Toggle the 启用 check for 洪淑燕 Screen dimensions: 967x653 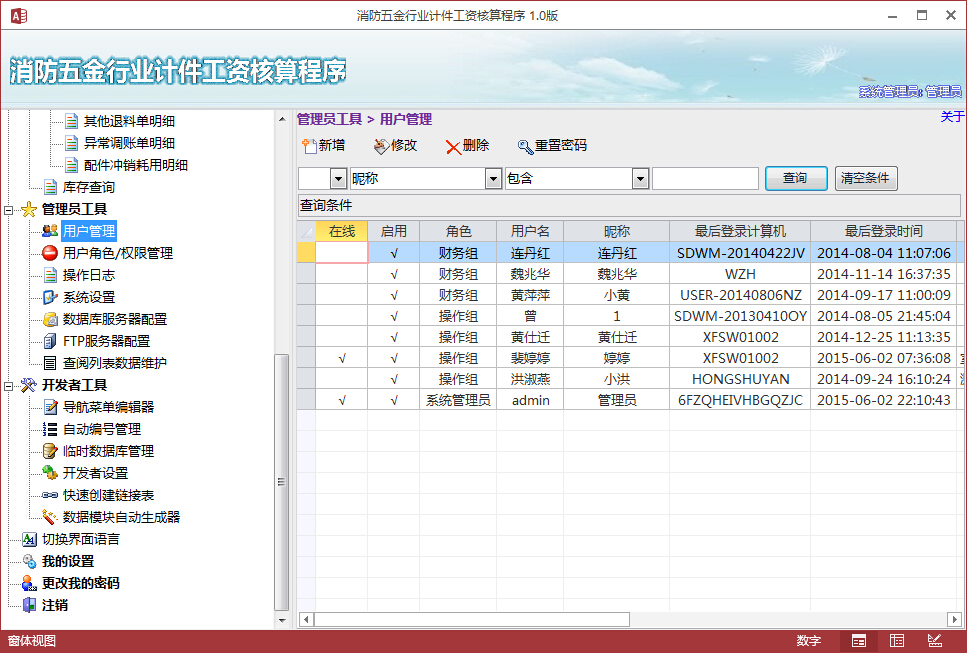pyautogui.click(x=394, y=379)
